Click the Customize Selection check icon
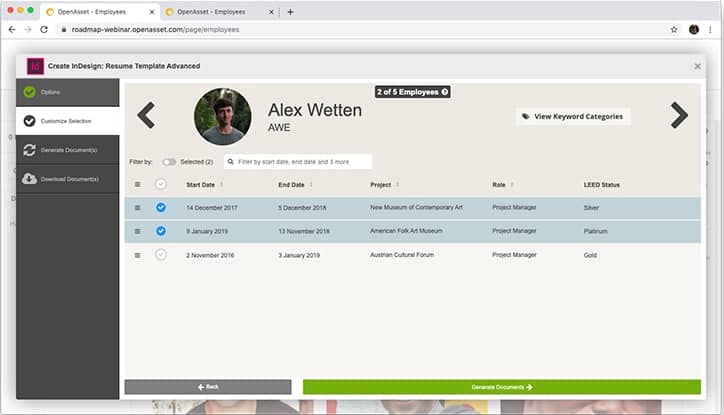 pyautogui.click(x=30, y=121)
